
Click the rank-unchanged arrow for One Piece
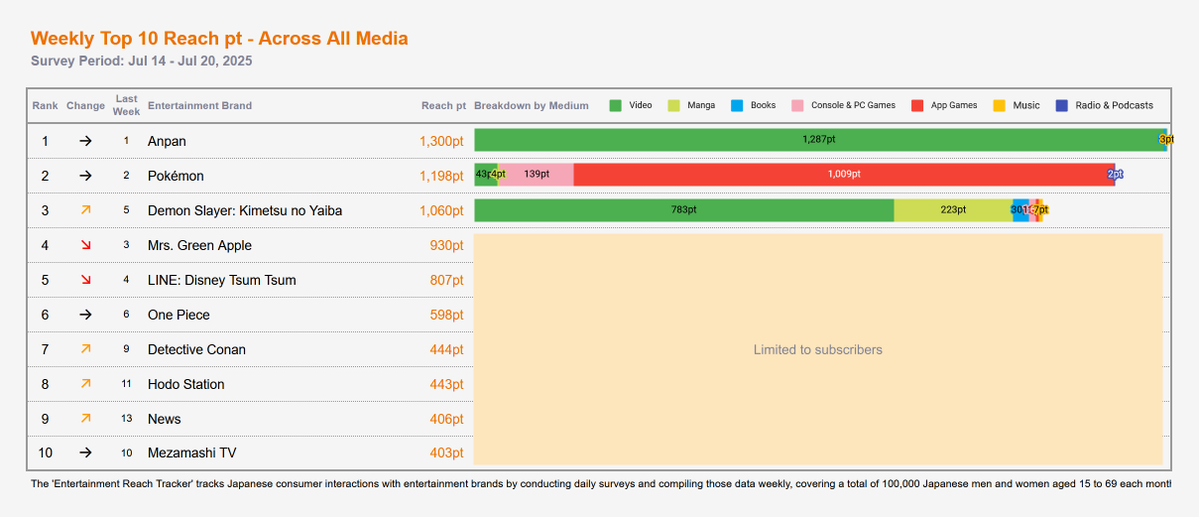pyautogui.click(x=86, y=314)
